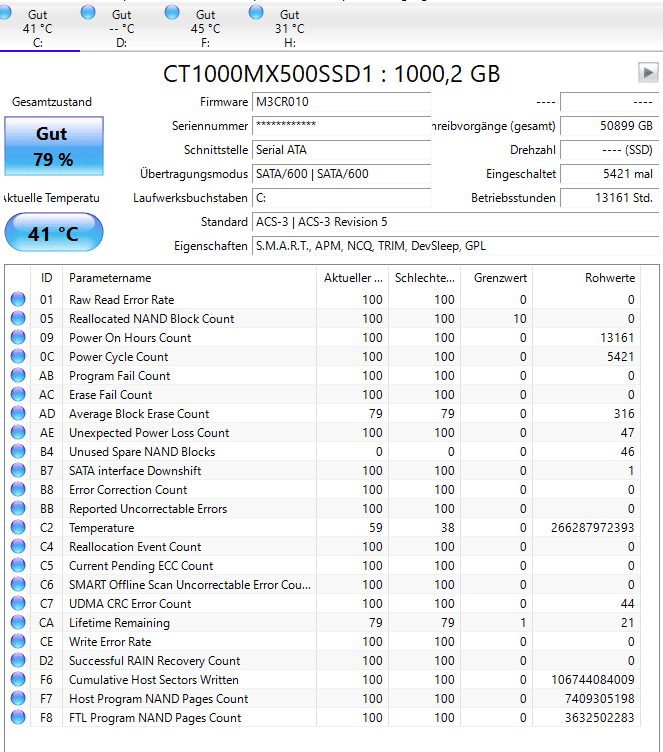Screen dimensions: 663x752
Task: Click the disk title CT1000MX500SSD1 : 1000,2 GB
Action: [x=332, y=74]
